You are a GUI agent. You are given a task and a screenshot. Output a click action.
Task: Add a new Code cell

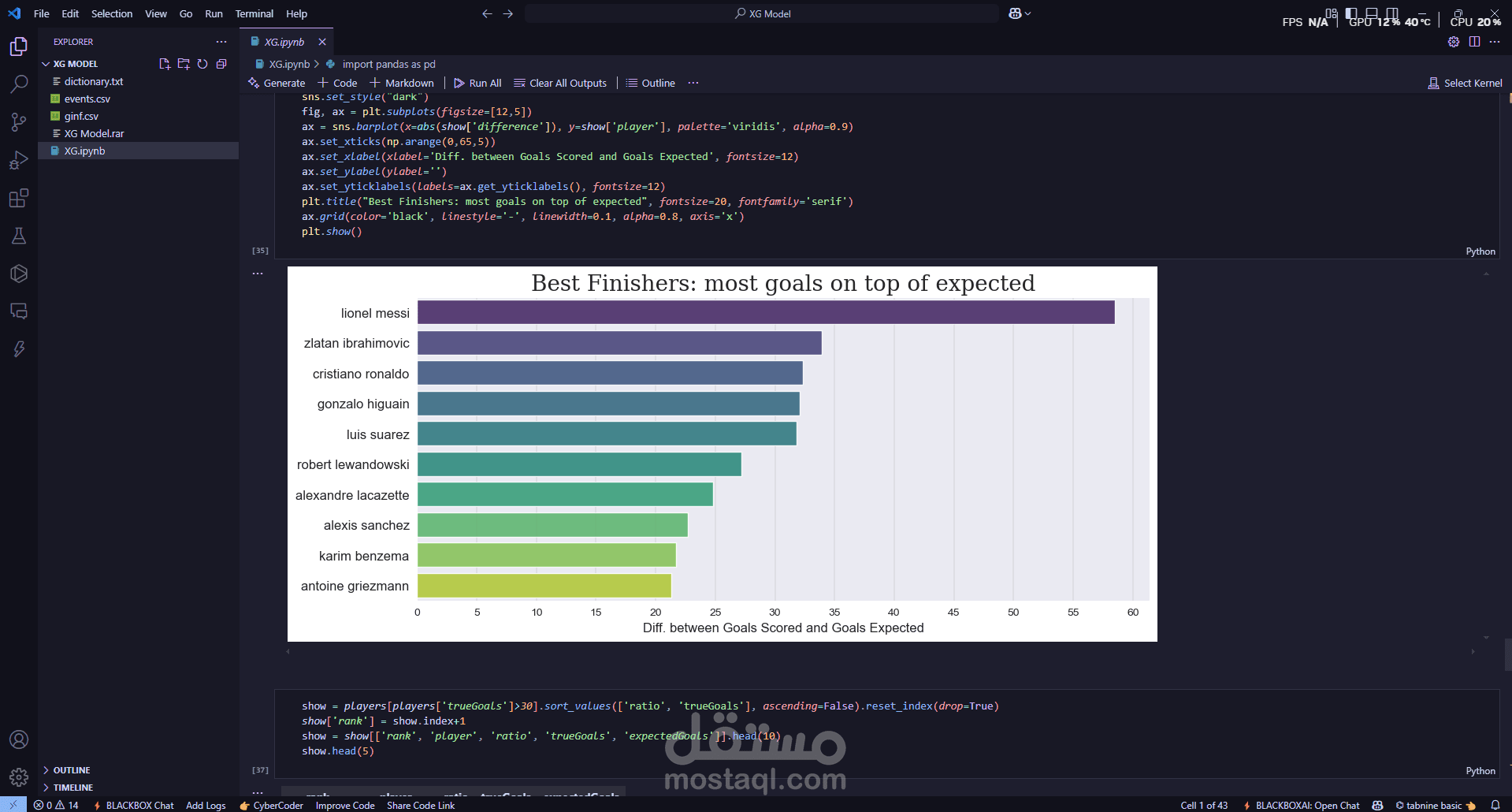click(x=337, y=83)
